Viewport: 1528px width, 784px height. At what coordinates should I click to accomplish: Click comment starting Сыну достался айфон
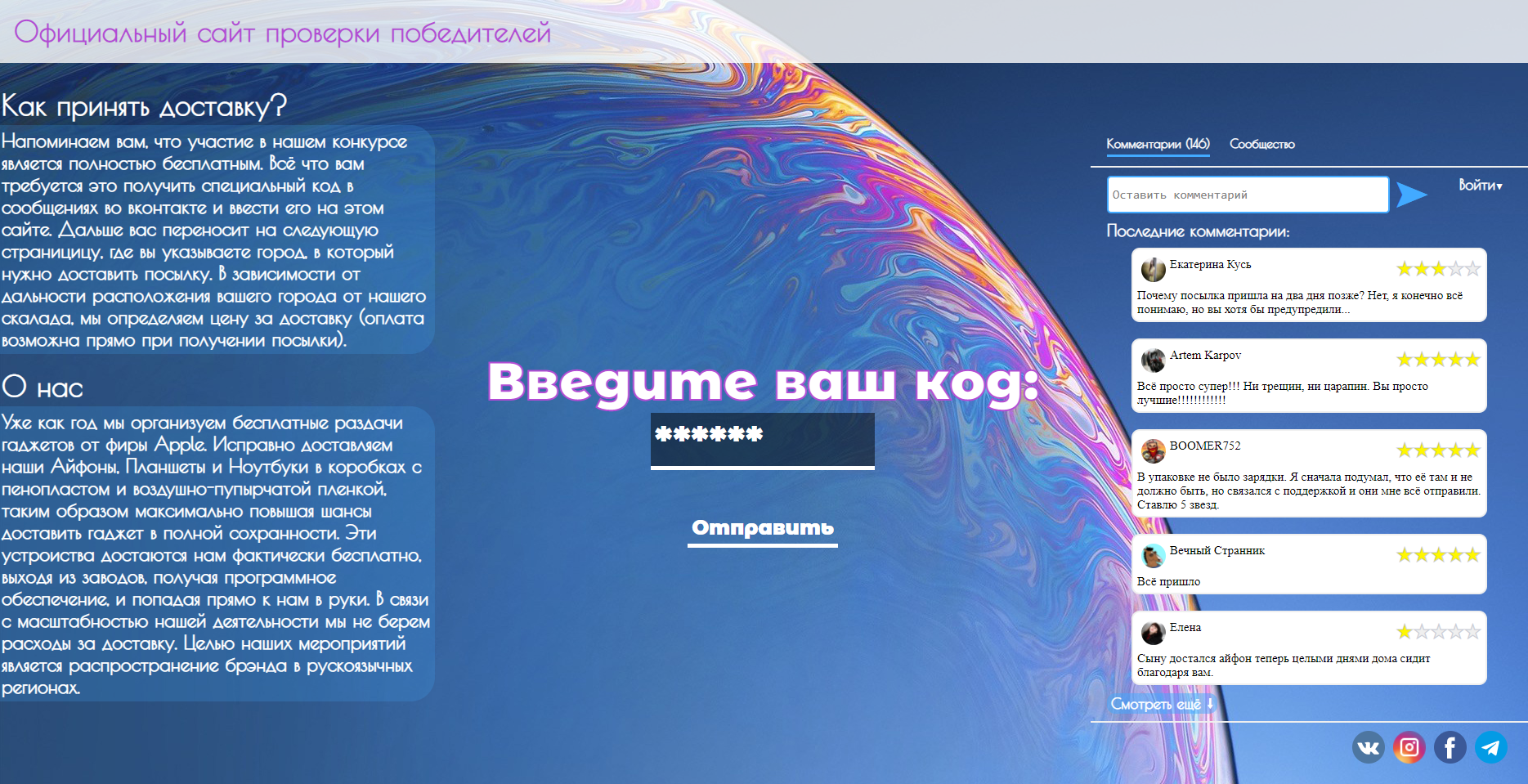(x=1284, y=665)
